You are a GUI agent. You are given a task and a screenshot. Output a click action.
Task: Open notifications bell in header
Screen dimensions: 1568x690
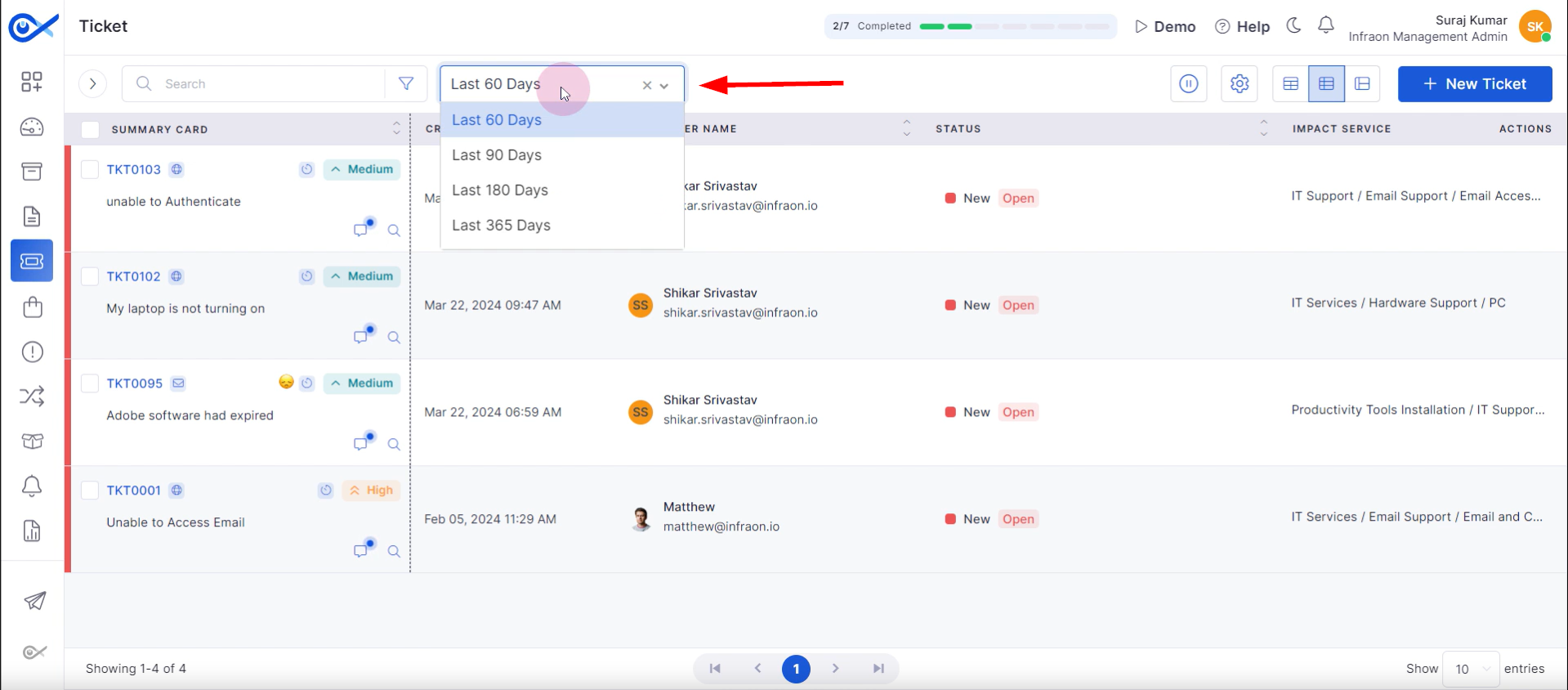[1325, 25]
